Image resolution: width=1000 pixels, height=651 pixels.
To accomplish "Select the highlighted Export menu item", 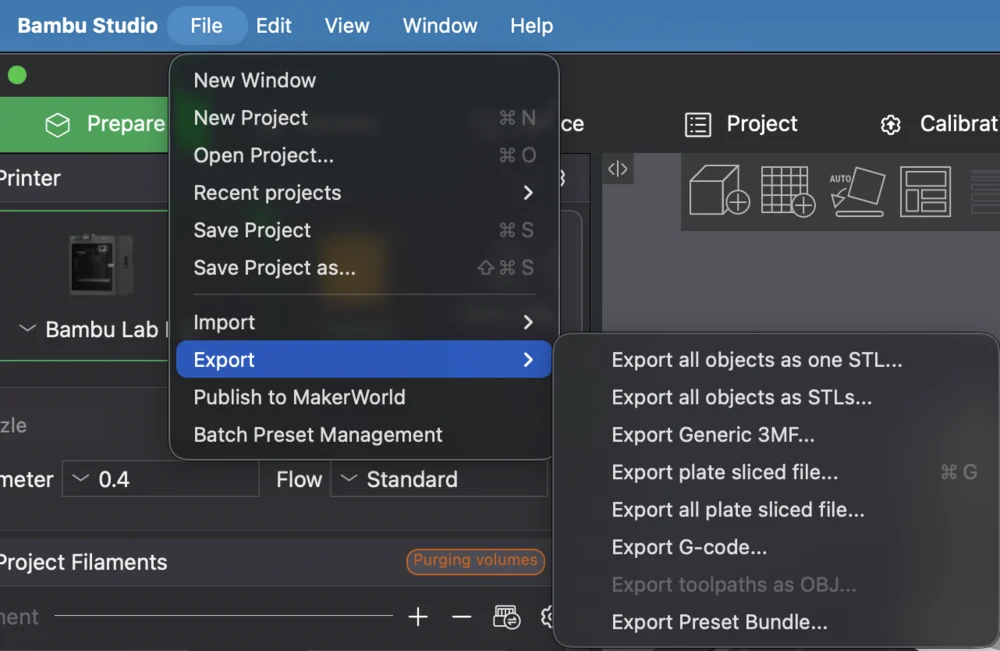I will click(x=364, y=360).
